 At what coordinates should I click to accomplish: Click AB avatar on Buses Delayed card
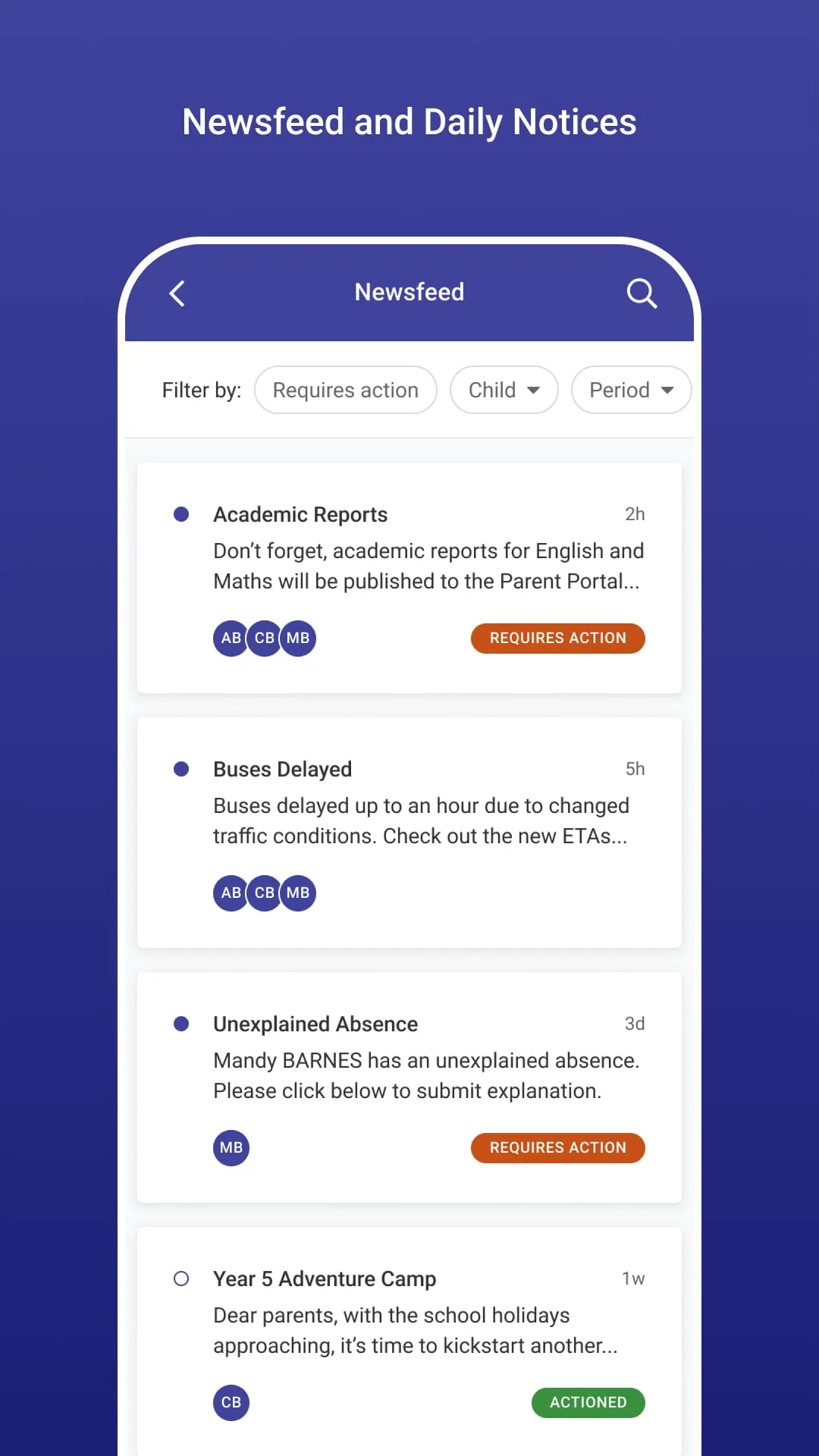[230, 893]
